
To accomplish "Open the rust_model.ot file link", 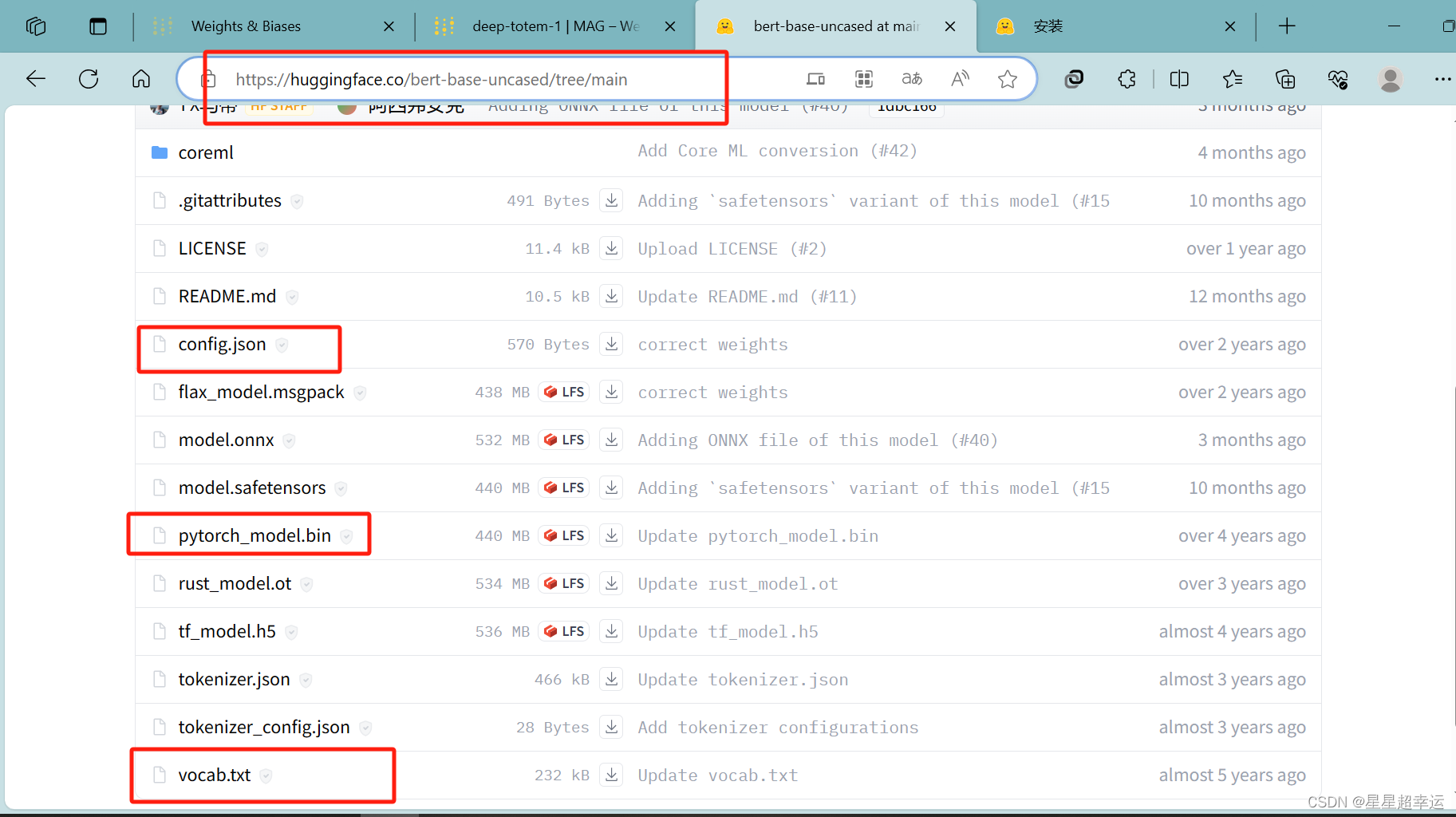I will click(235, 583).
